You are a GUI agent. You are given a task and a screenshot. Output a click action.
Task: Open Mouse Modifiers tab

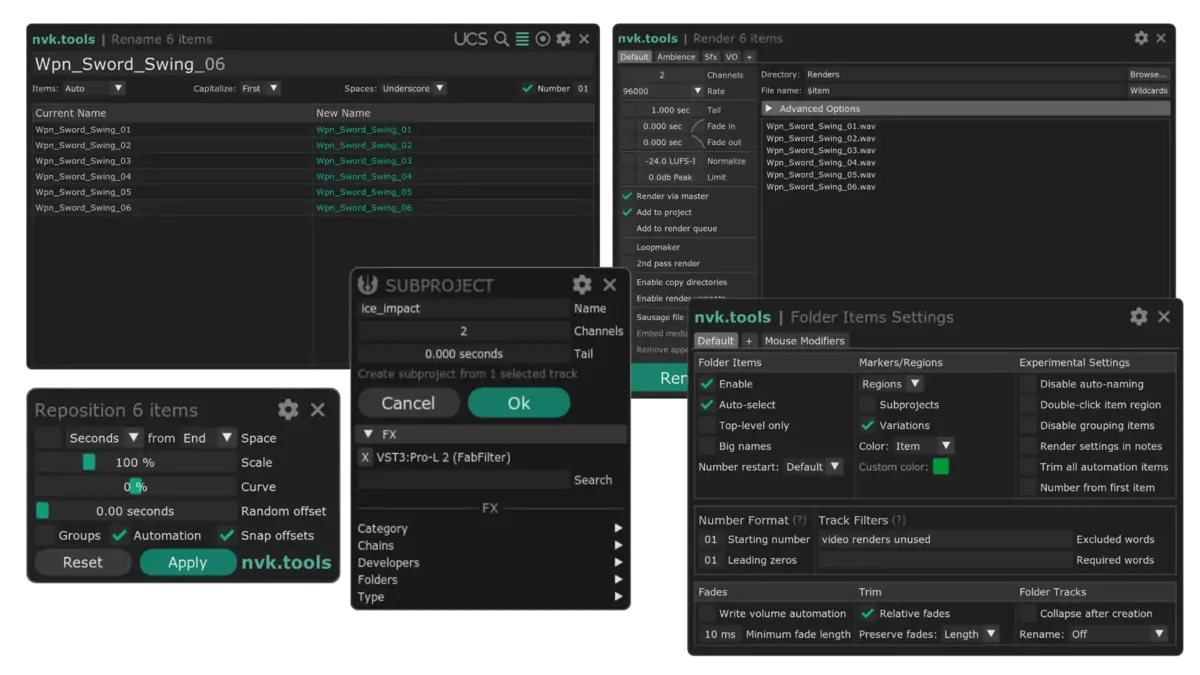[x=804, y=341]
